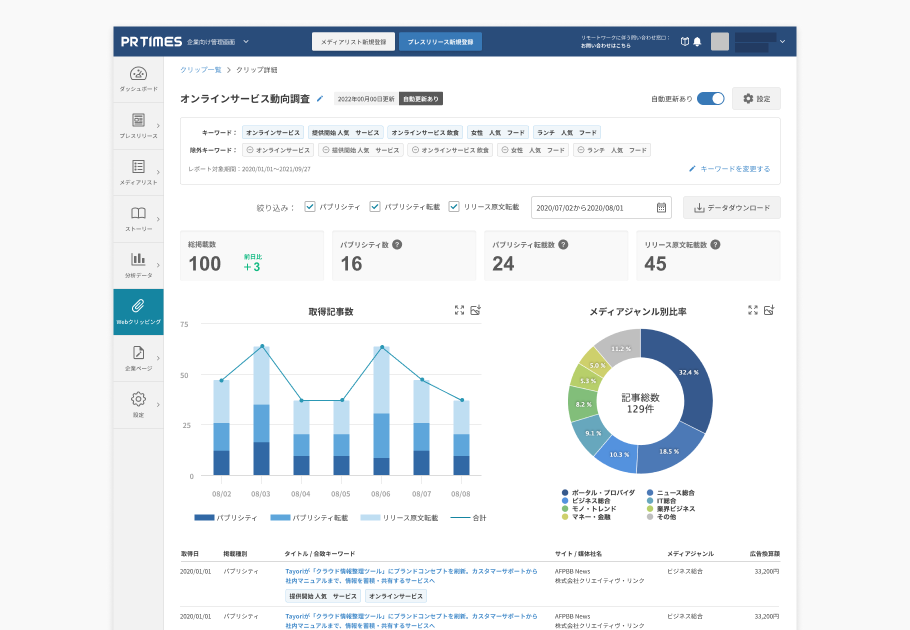The image size is (910, 630).
Task: Click pencil icon next to clip title
Action: pyautogui.click(x=320, y=99)
